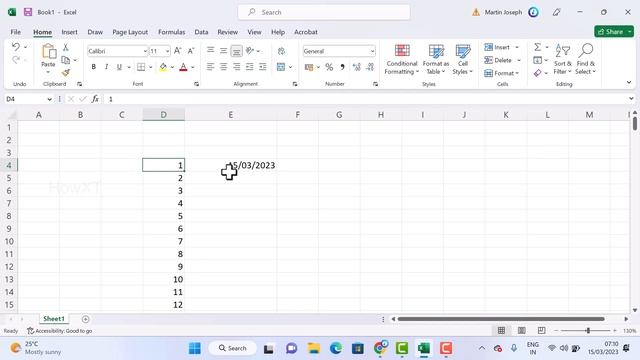
Task: Click into the formula bar
Action: point(367,99)
